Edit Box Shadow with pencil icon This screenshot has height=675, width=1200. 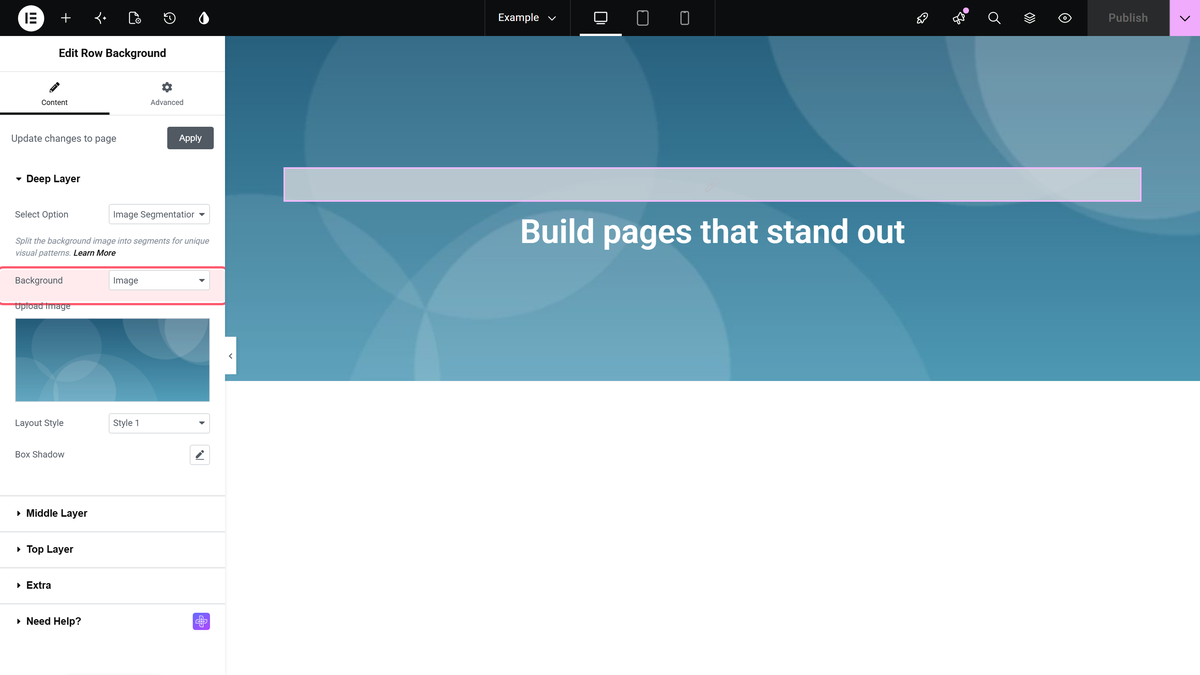tap(200, 455)
